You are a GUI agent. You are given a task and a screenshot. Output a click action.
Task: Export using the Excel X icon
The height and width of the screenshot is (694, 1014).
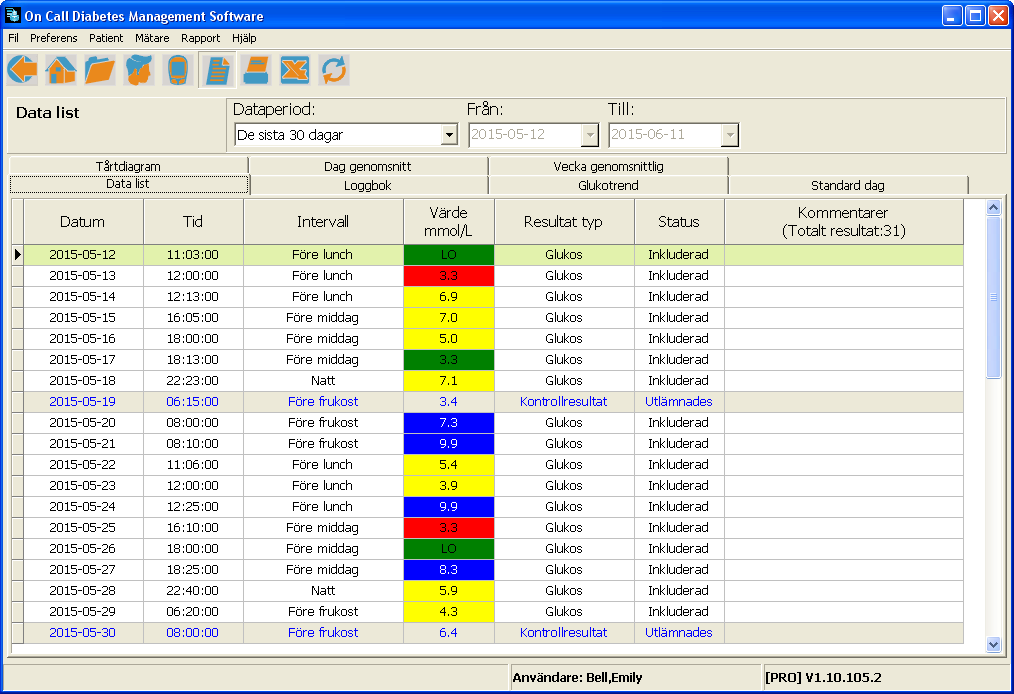click(295, 70)
